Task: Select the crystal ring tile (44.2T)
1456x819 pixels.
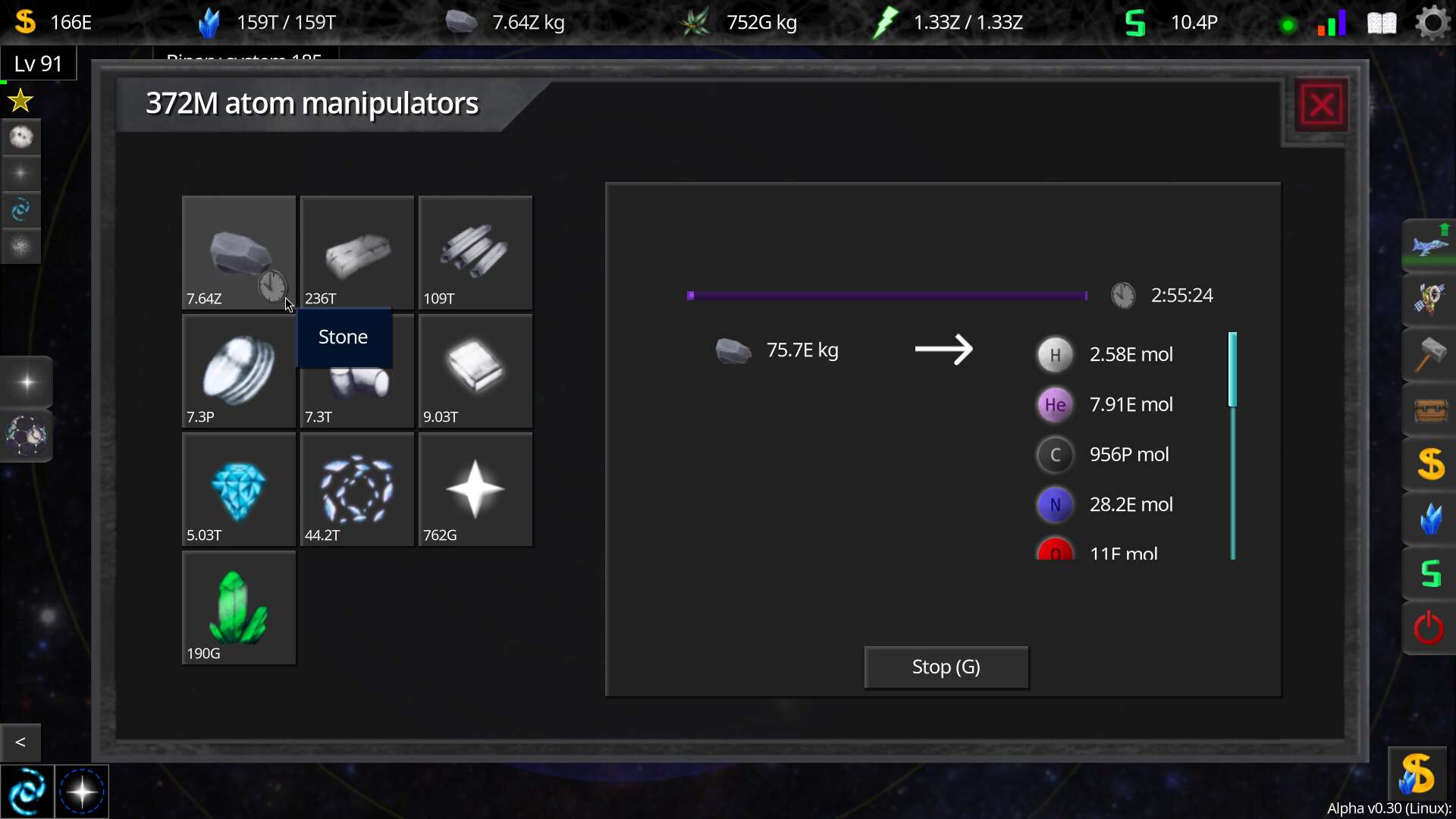Action: click(357, 489)
